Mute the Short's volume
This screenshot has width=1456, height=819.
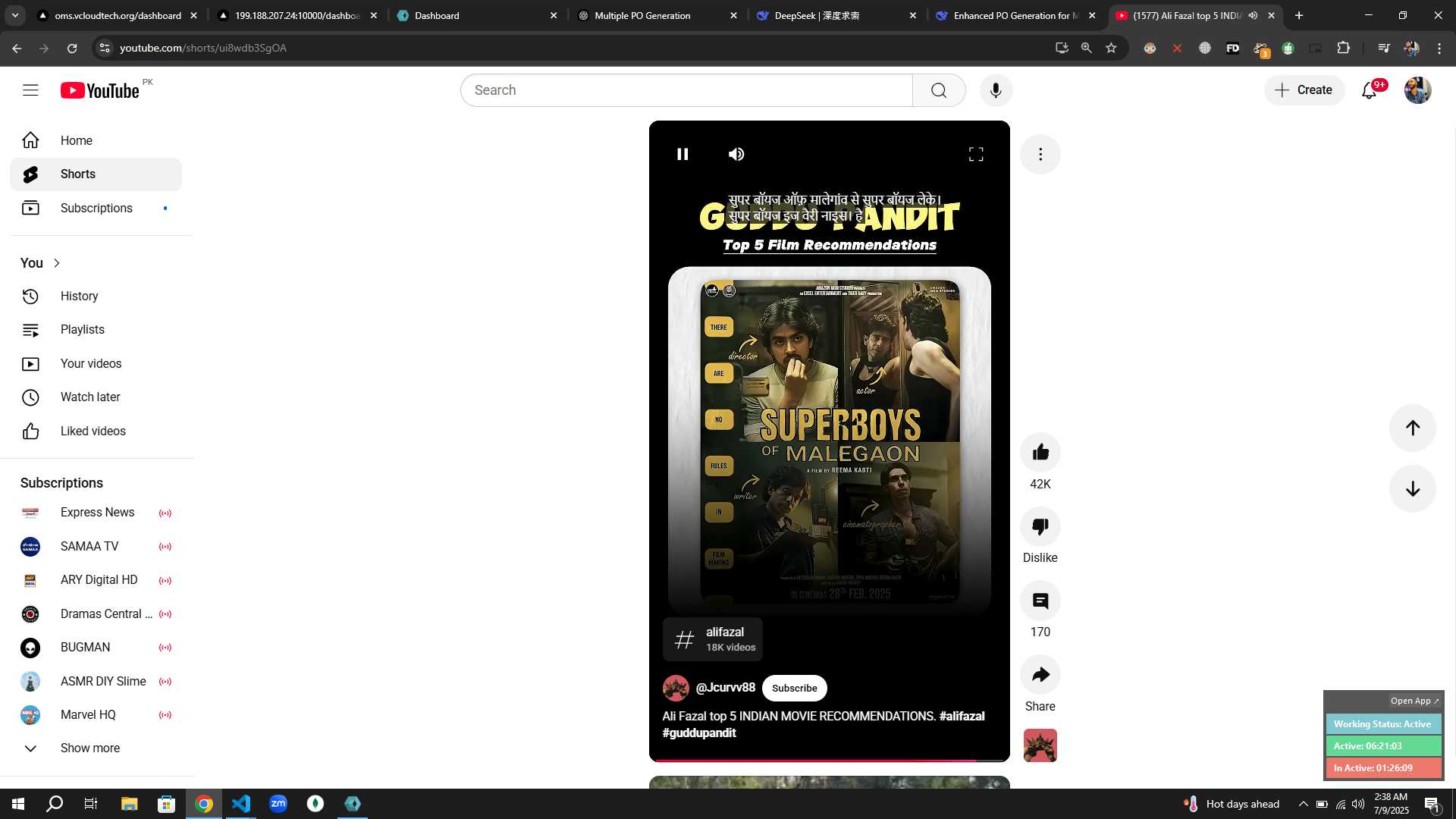tap(736, 154)
